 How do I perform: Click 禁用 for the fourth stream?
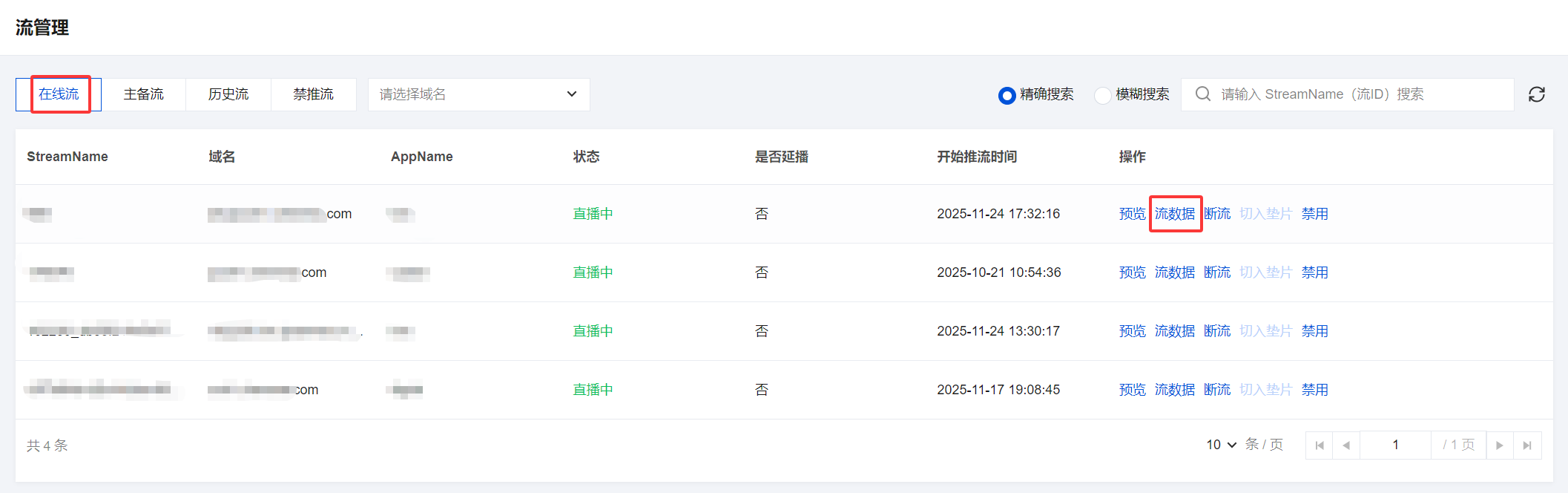1314,390
